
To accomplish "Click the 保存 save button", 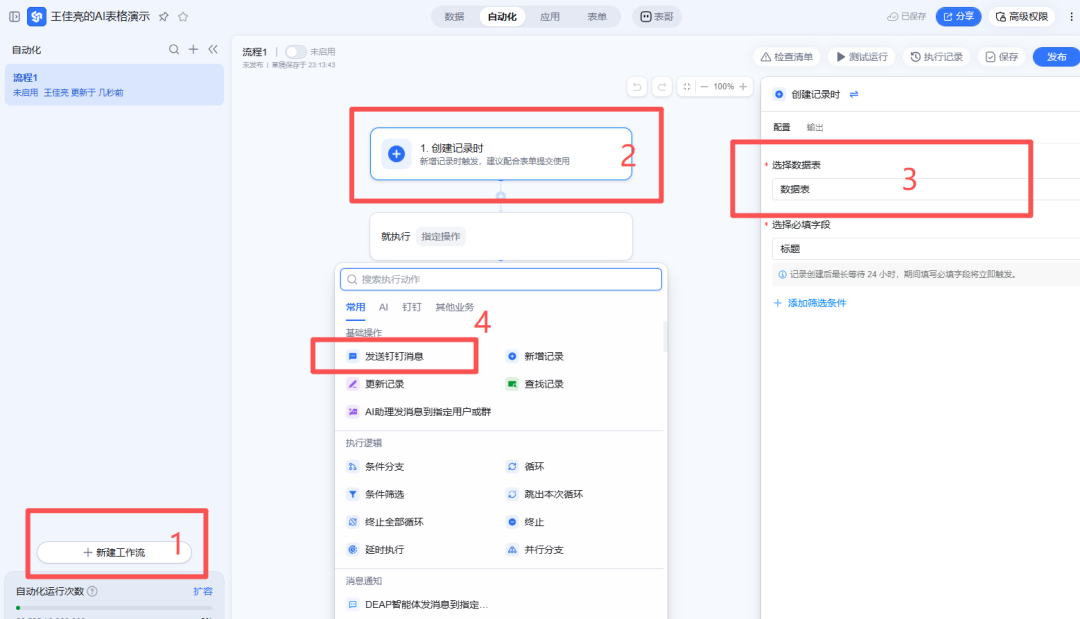I will coord(1001,57).
